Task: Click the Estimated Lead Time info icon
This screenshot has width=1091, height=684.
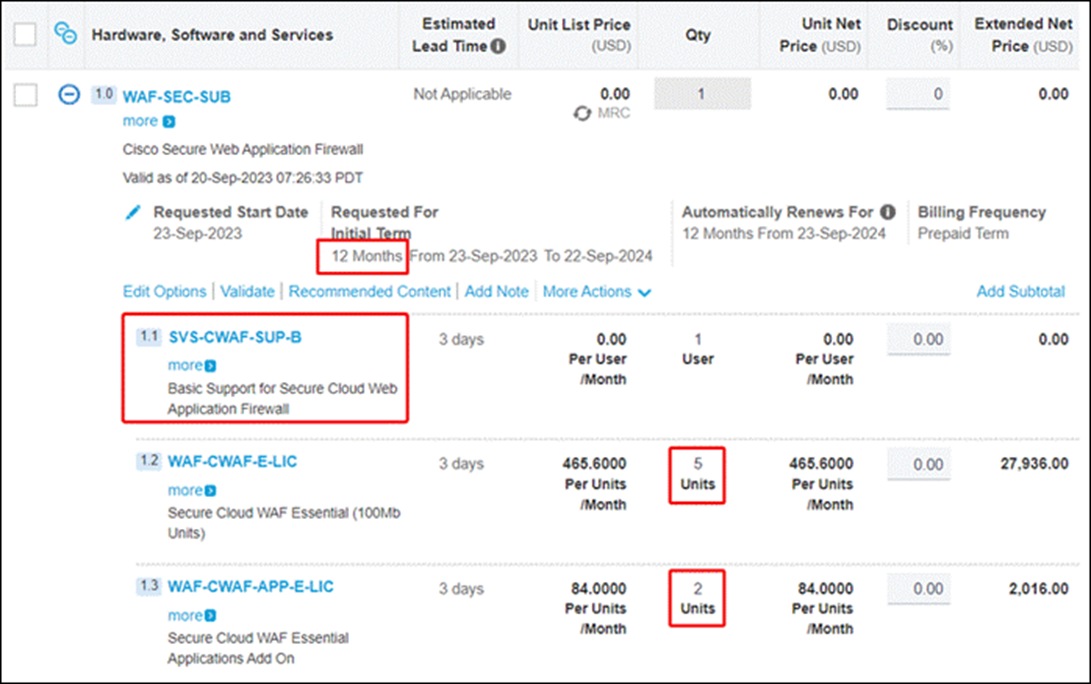Action: point(498,46)
